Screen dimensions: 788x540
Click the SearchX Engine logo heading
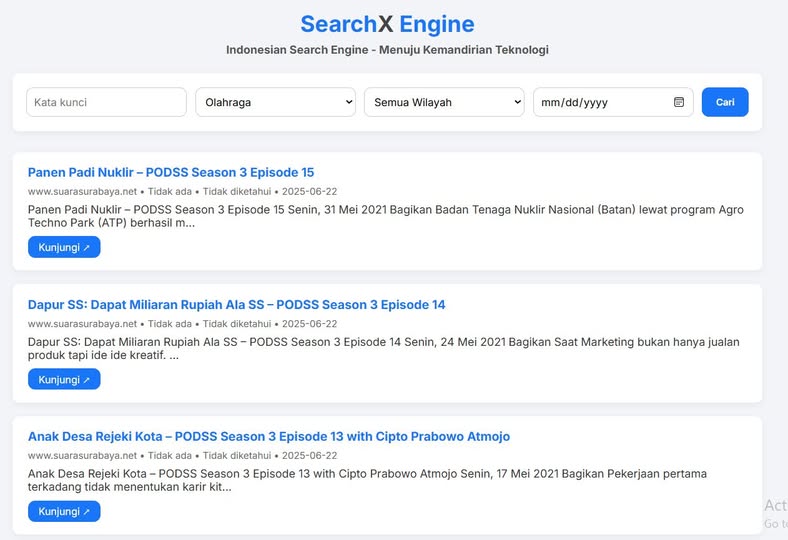[387, 24]
